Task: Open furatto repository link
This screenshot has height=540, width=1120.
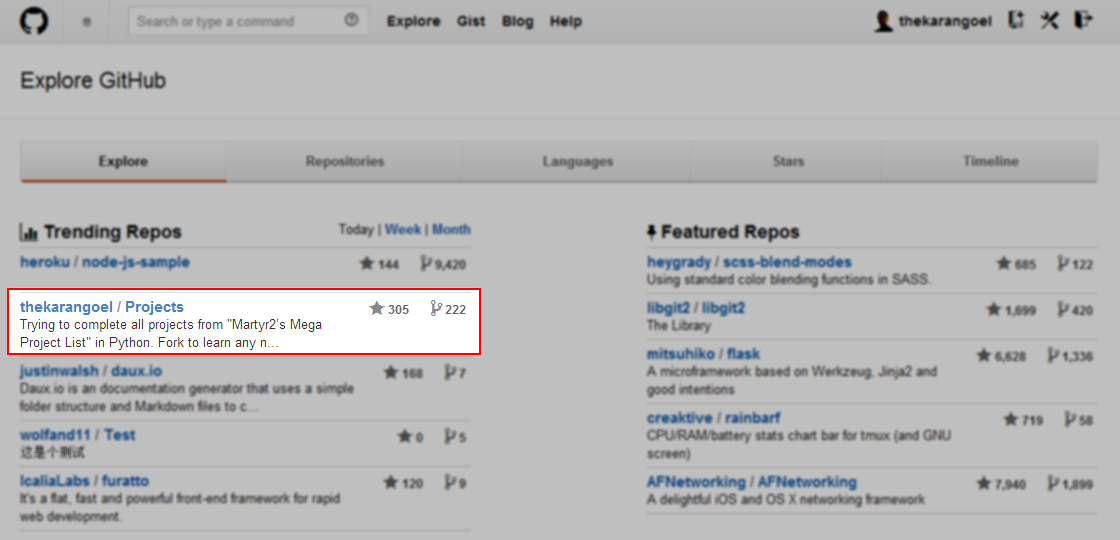Action: coord(126,481)
